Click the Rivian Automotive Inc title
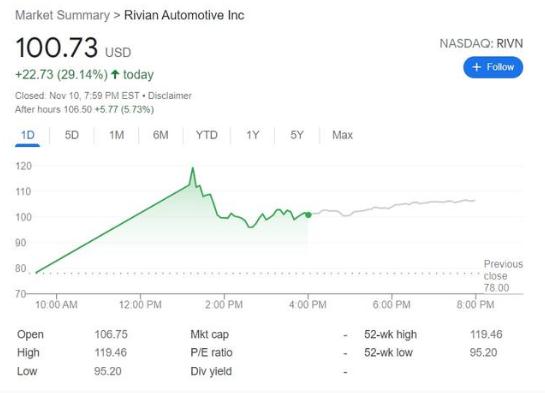This screenshot has width=545, height=393. 184,15
